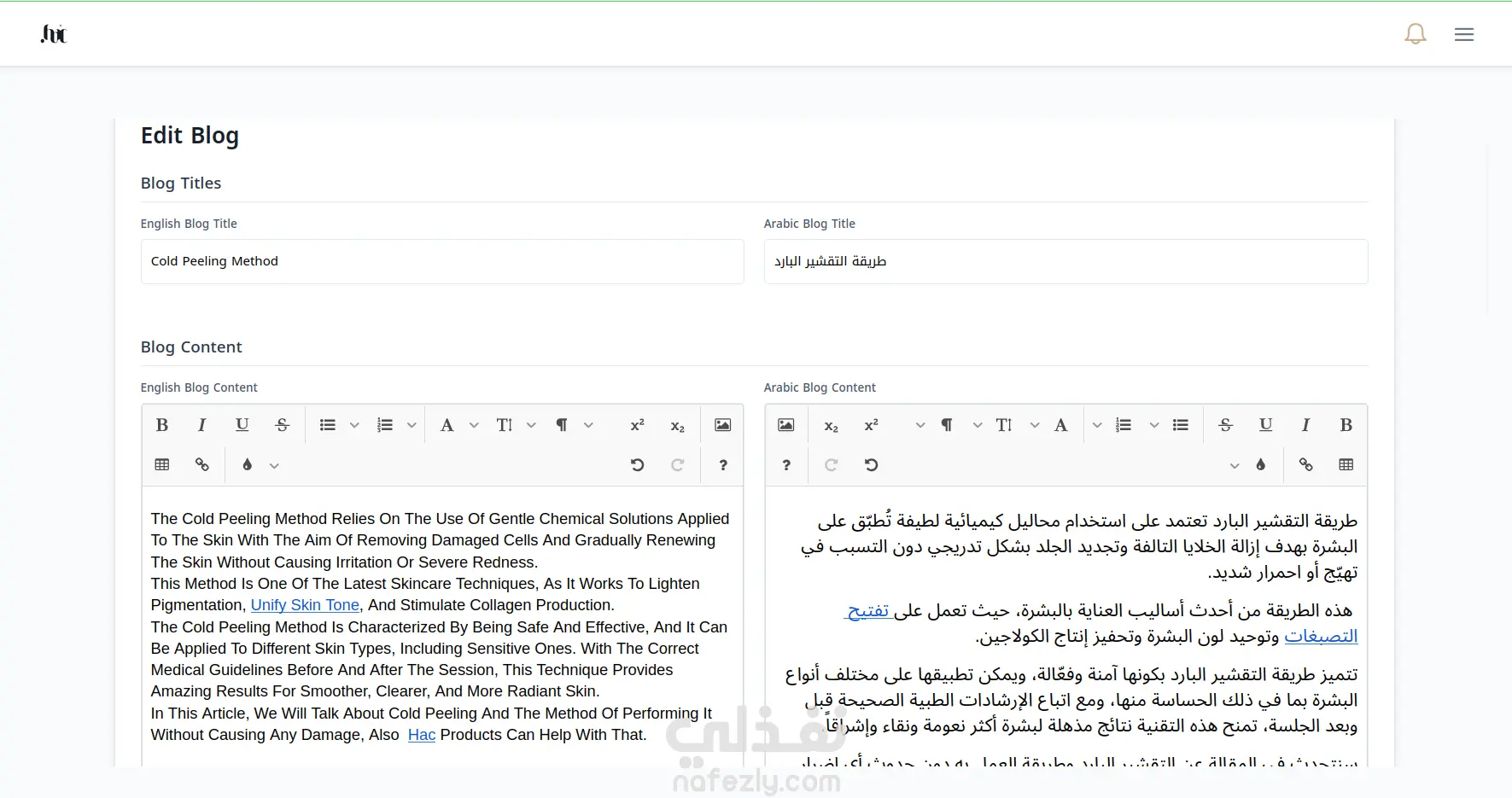The width and height of the screenshot is (1512, 798).
Task: Expand font family dropdown arrow, Arabic editor
Action: [1035, 425]
